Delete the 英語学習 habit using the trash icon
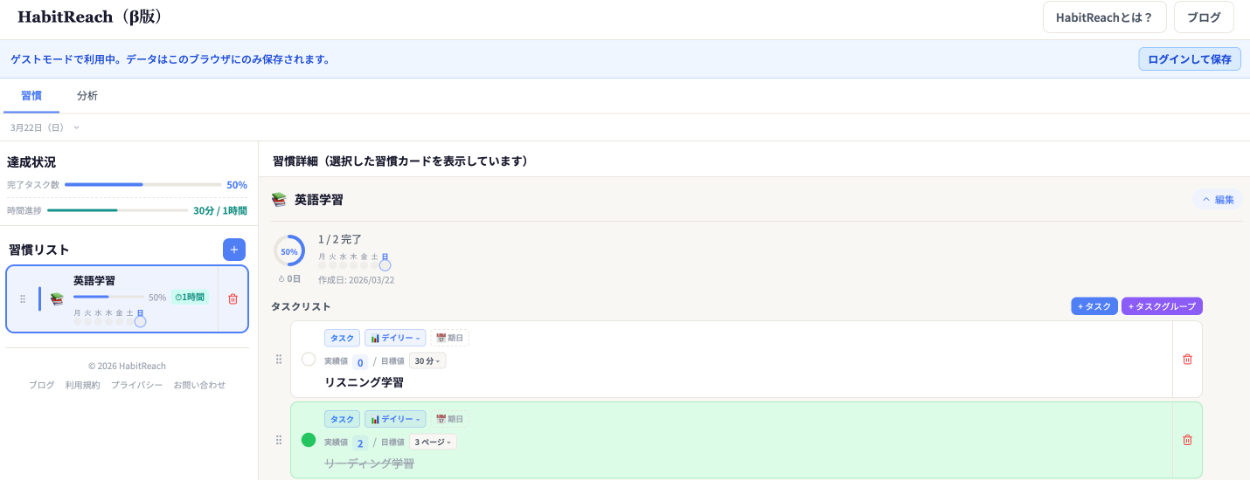This screenshot has height=480, width=1250. tap(233, 298)
